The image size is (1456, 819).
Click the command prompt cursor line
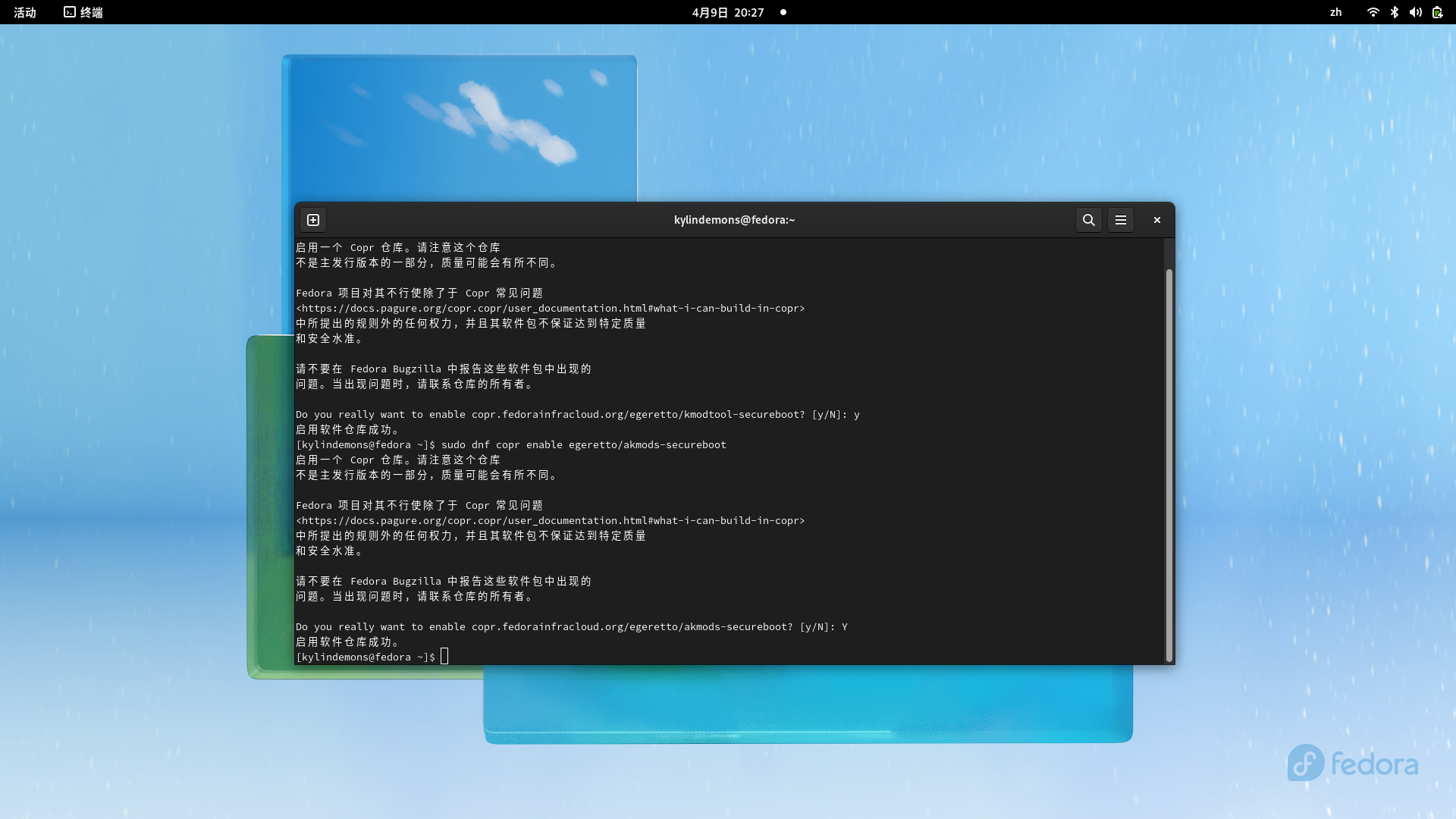pos(444,657)
